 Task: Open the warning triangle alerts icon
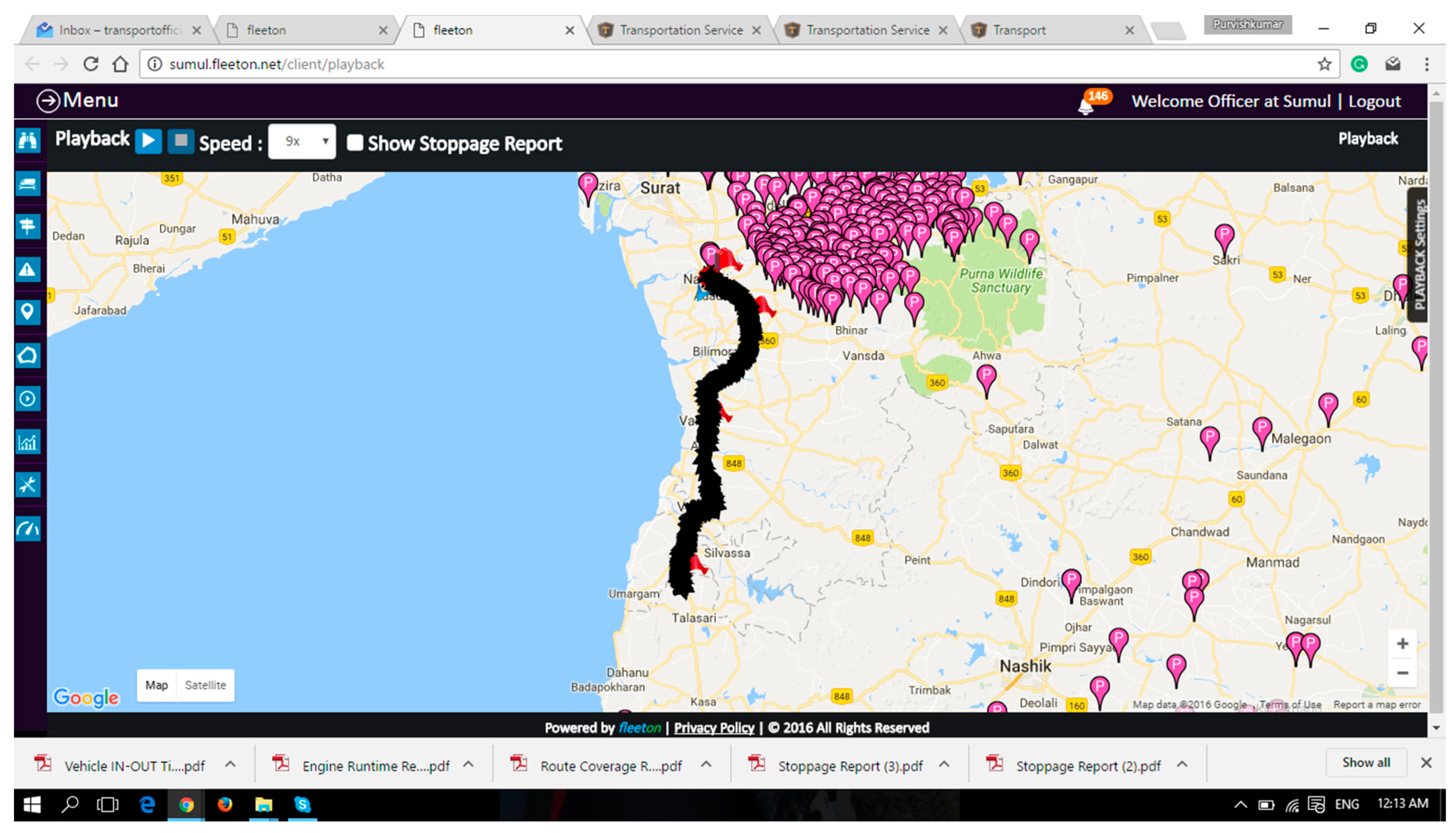pyautogui.click(x=28, y=269)
